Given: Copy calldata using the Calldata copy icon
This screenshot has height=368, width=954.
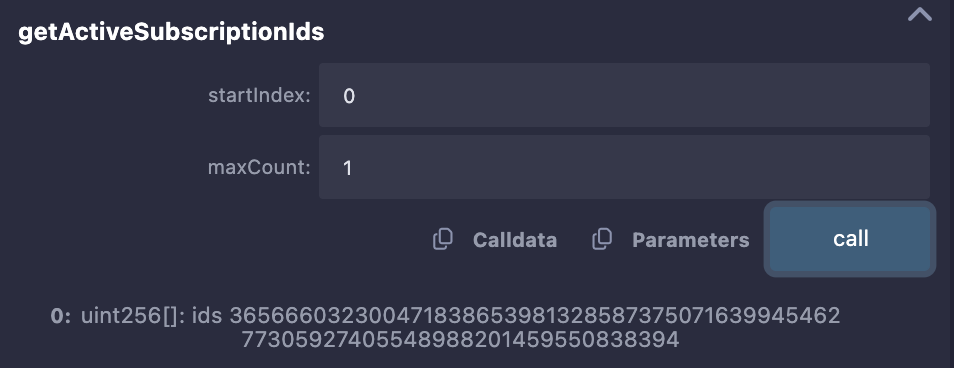Looking at the screenshot, I should pyautogui.click(x=442, y=239).
